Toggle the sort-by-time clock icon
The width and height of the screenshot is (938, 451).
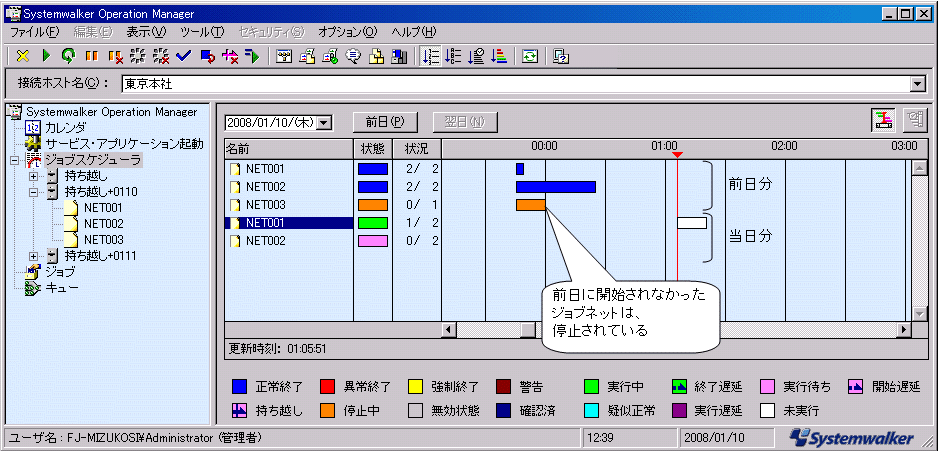[476, 56]
